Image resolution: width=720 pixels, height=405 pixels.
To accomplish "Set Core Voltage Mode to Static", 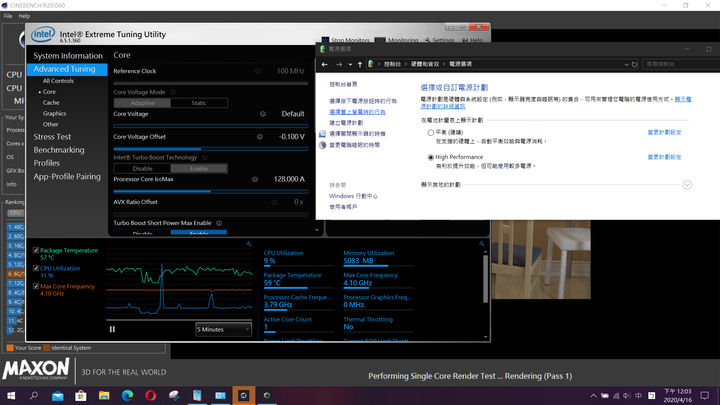I will pyautogui.click(x=199, y=103).
